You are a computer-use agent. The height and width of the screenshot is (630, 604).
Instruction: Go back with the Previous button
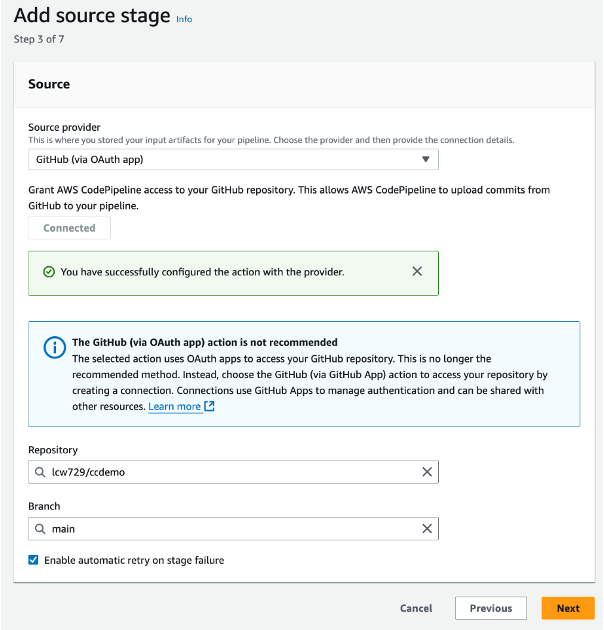click(x=491, y=608)
